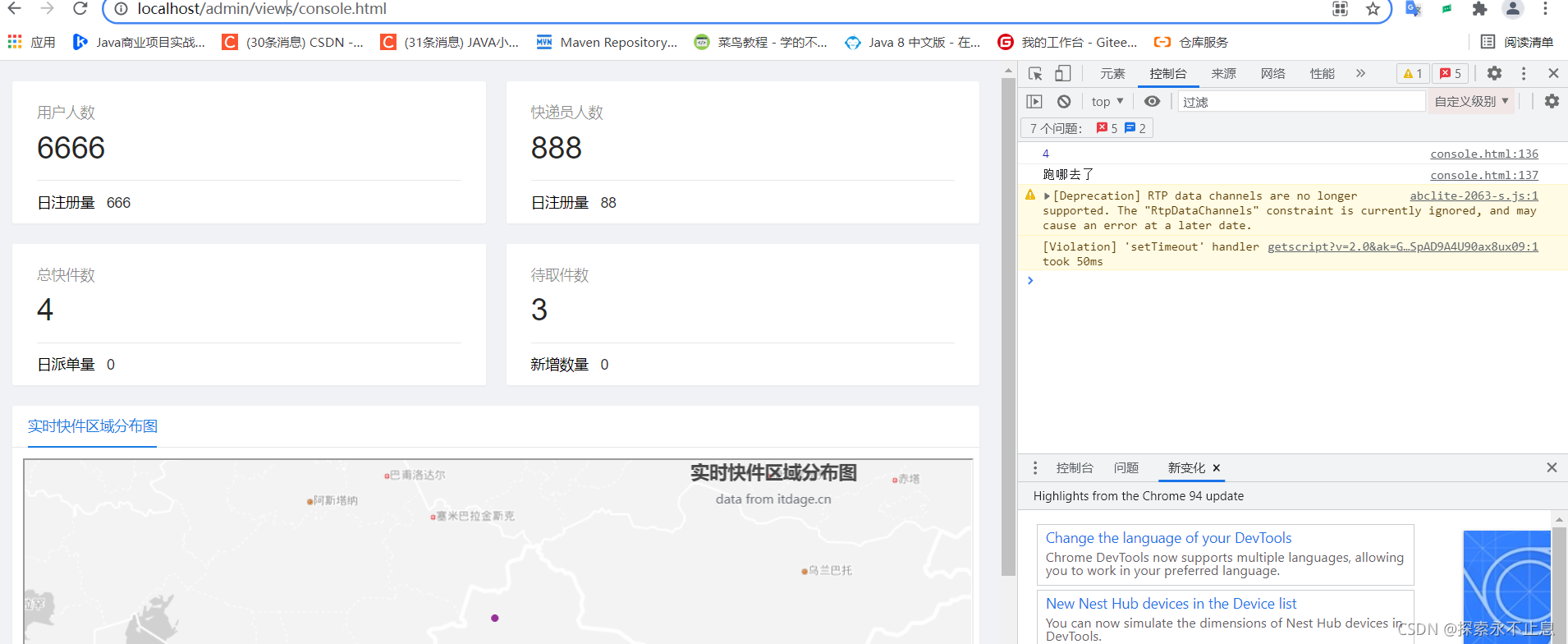Activate the DevTools inspect element picker
The image size is (1568, 644).
(x=1035, y=73)
